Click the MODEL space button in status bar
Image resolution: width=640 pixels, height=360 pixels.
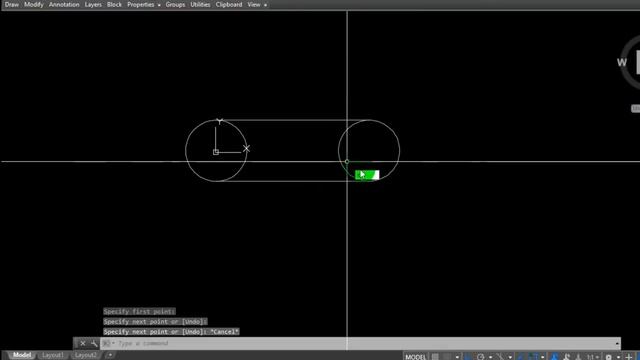[416, 357]
